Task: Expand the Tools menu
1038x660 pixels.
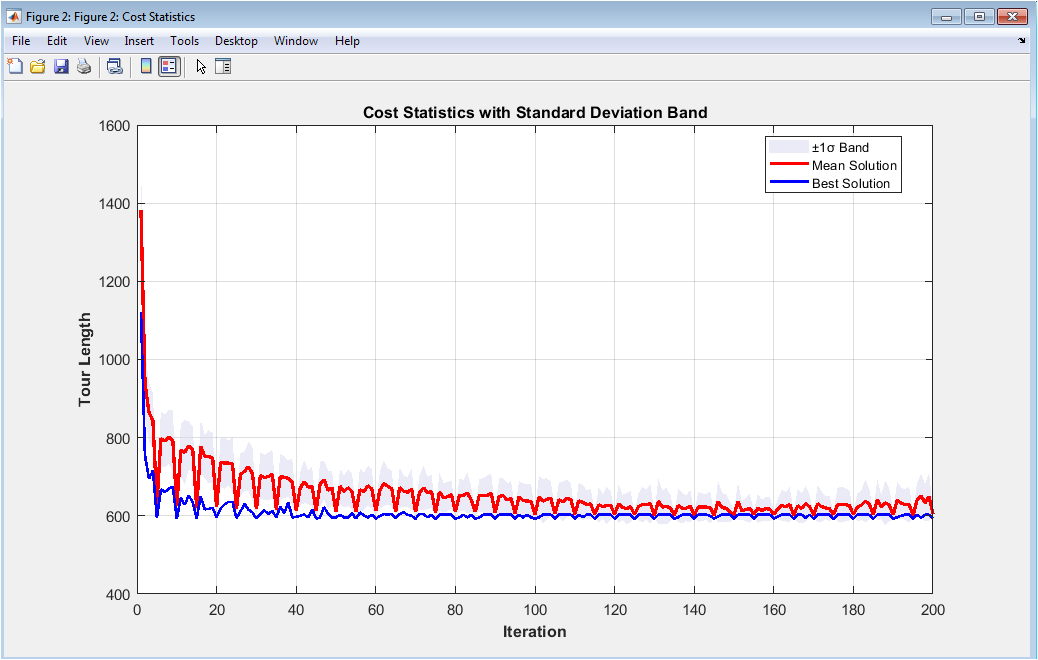Action: [184, 41]
